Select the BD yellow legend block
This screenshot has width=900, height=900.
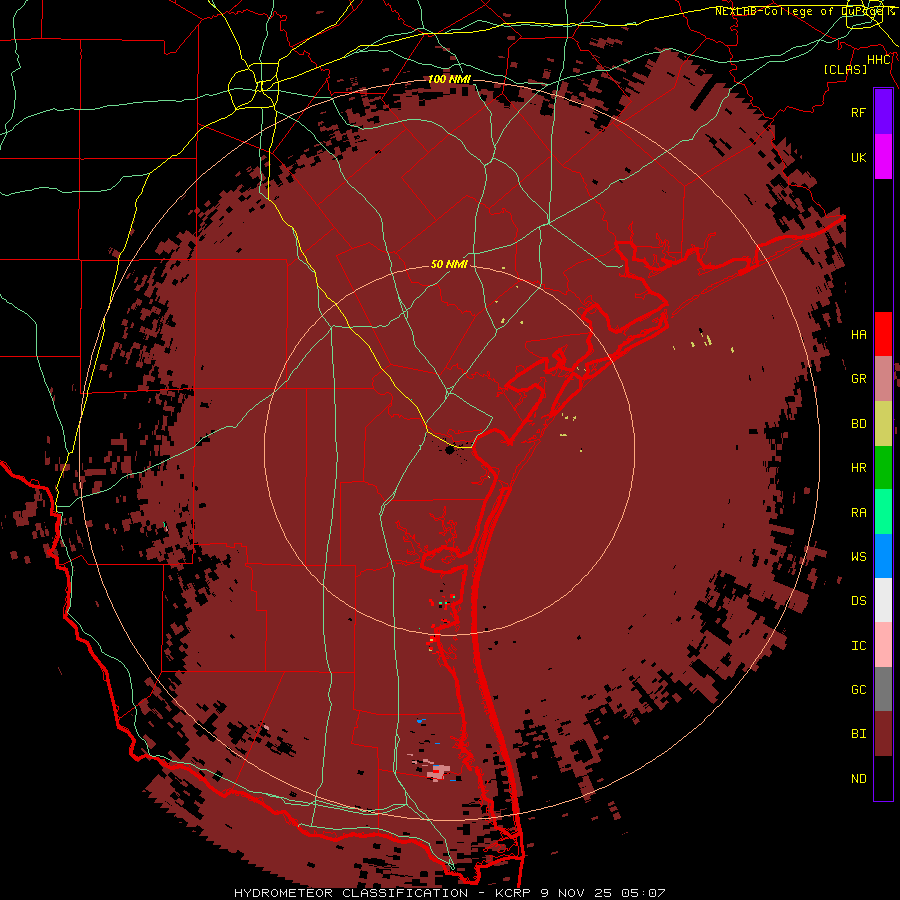pos(883,423)
